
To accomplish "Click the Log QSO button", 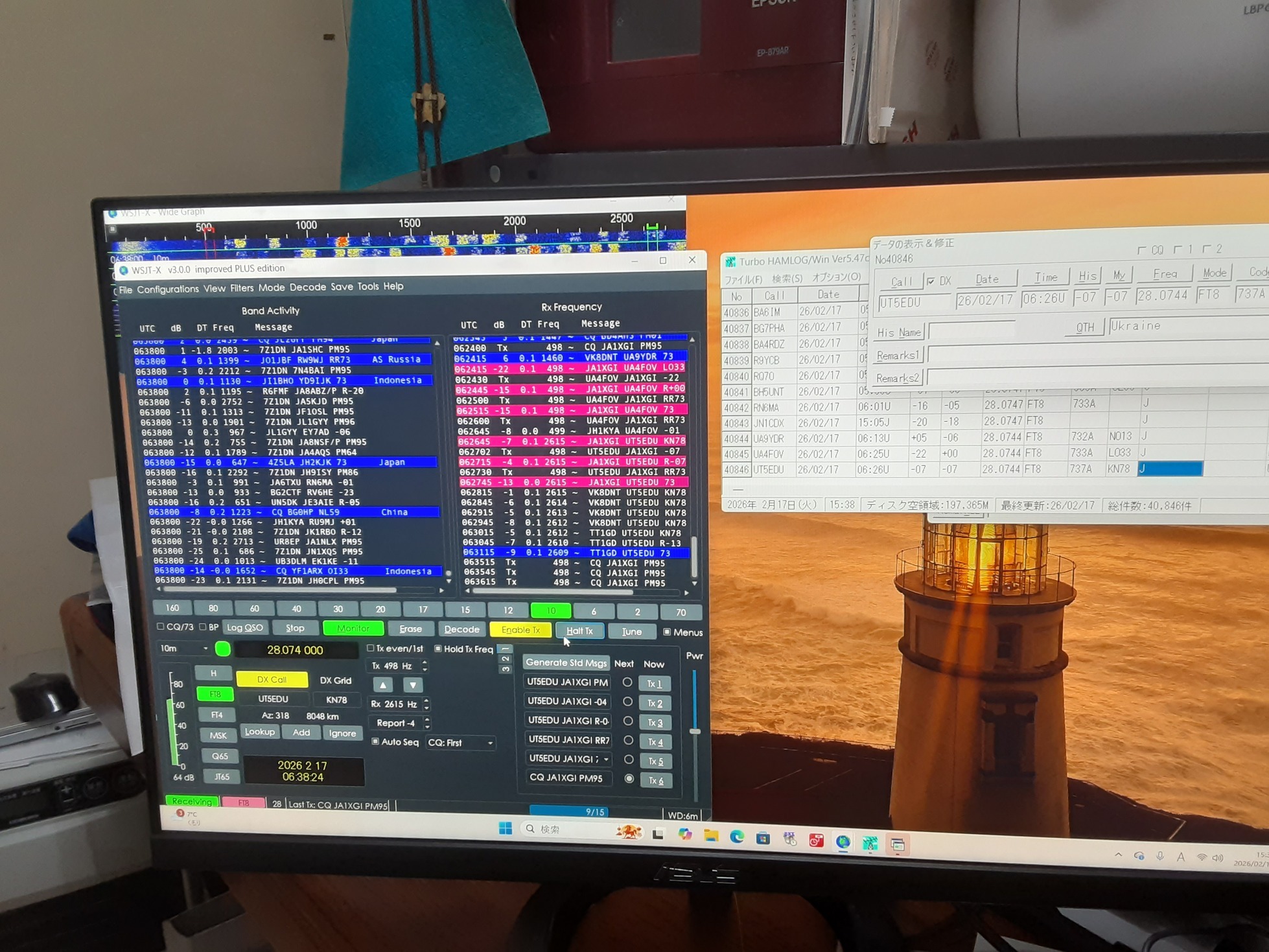I will [x=245, y=627].
